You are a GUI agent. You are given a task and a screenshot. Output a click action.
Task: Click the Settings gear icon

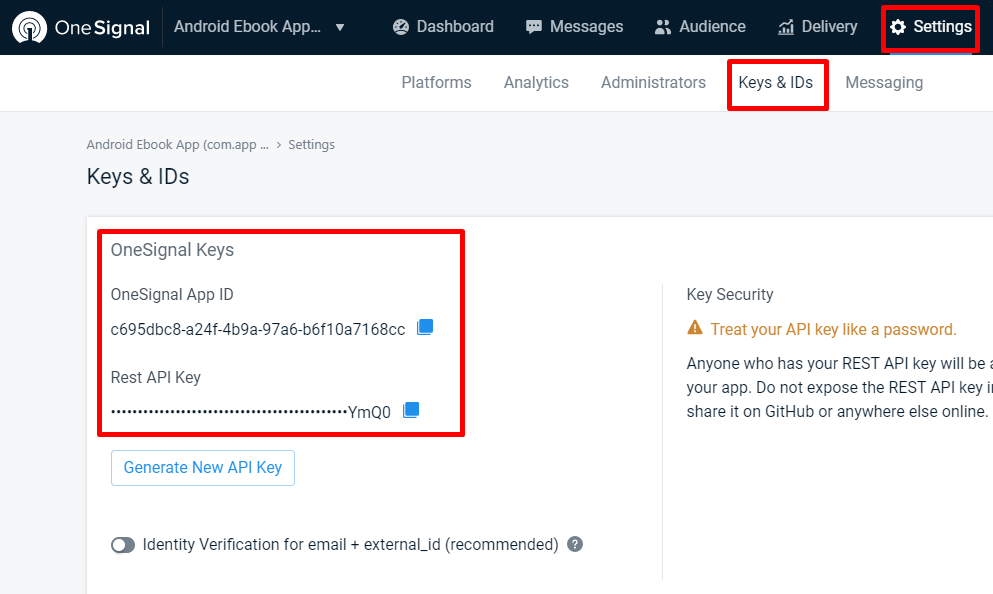(x=898, y=27)
